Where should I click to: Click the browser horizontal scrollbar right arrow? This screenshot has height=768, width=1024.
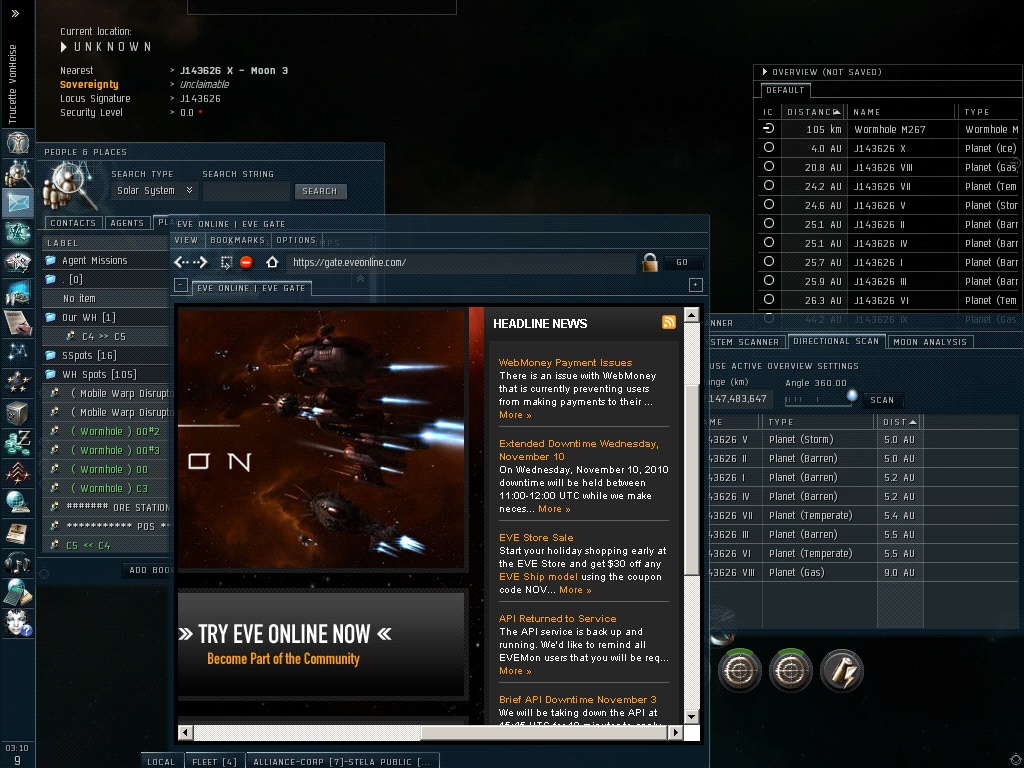click(676, 733)
